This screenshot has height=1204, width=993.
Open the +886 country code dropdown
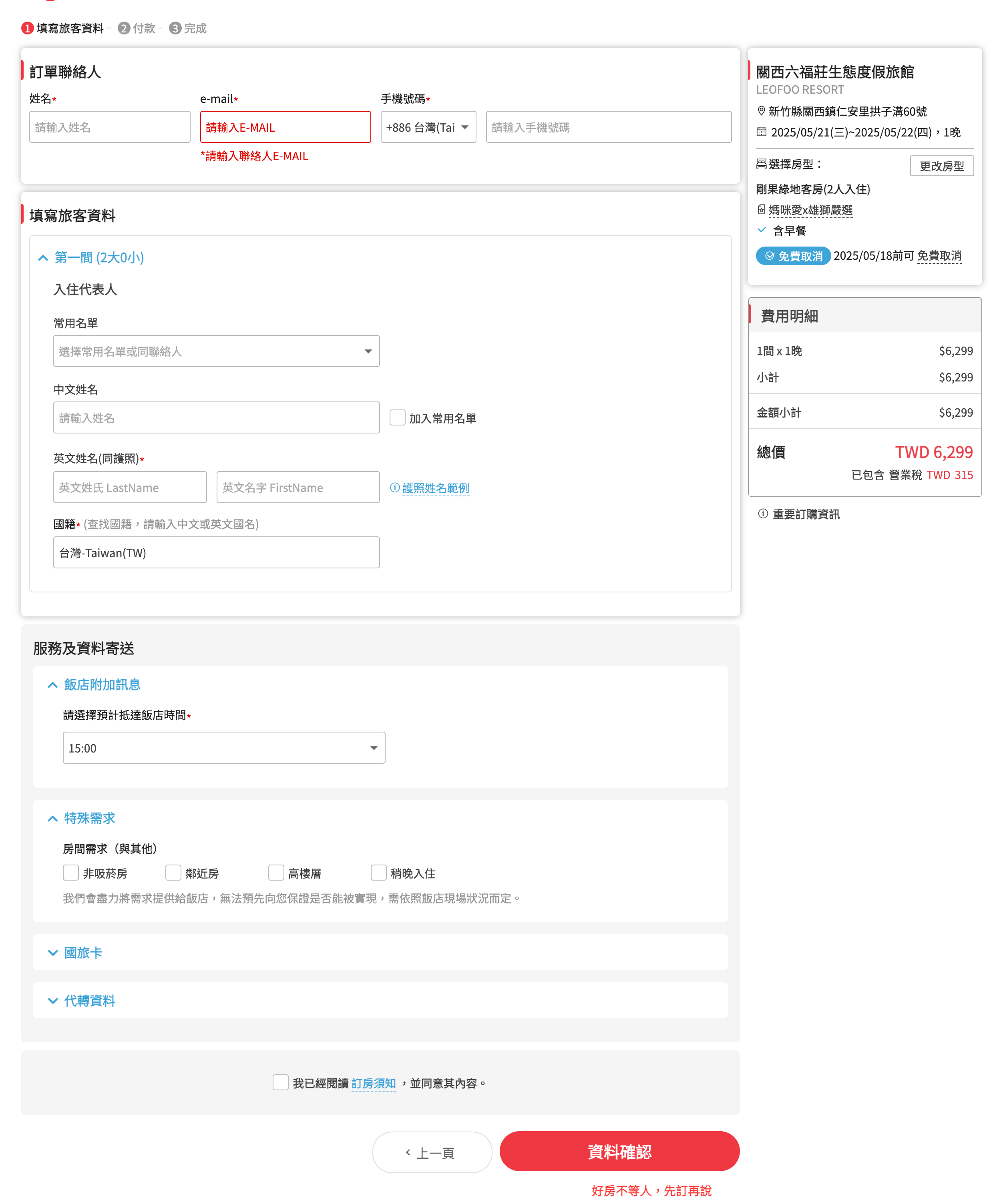[428, 127]
